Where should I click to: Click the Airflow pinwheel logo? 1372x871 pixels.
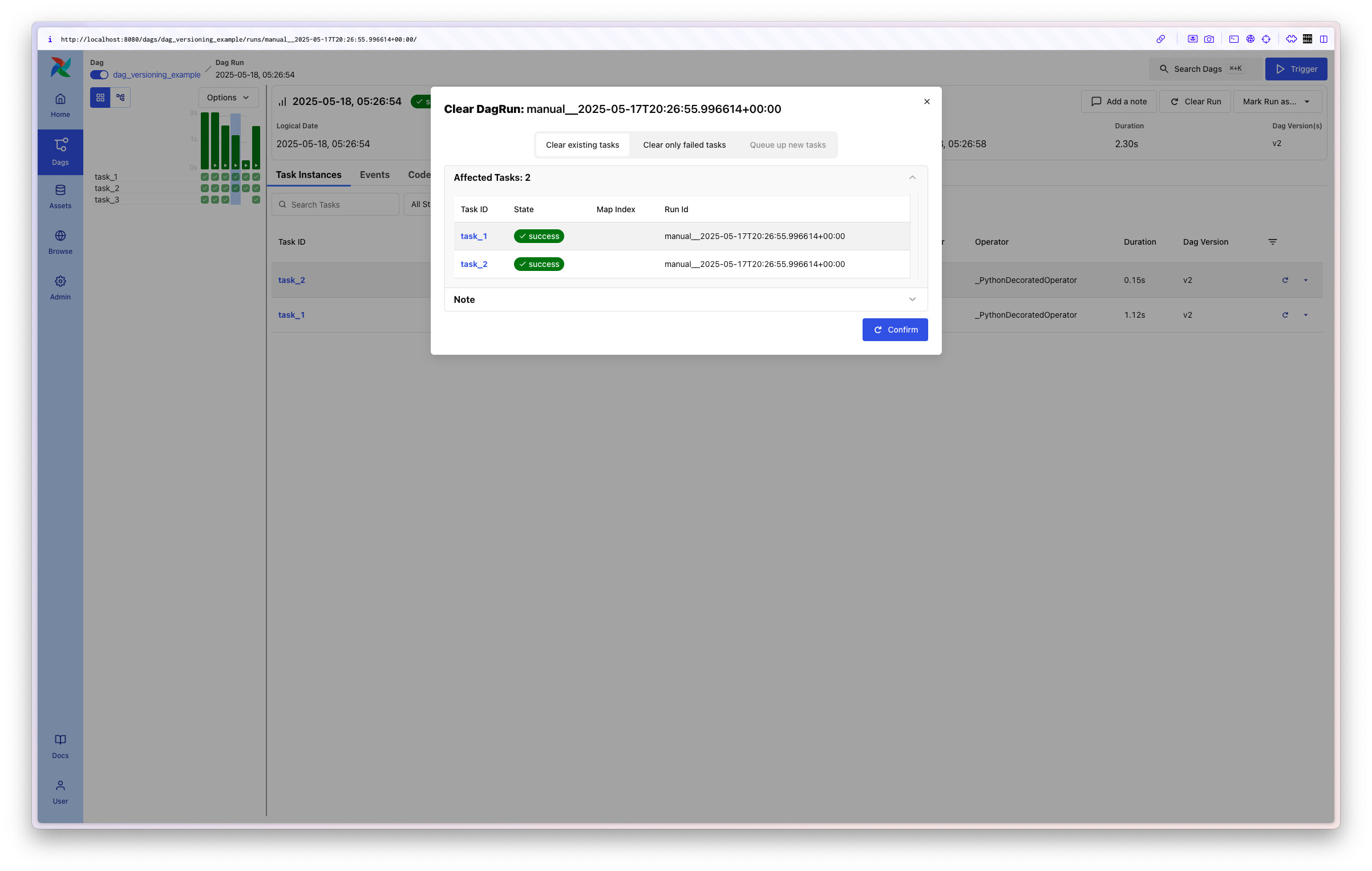point(60,67)
